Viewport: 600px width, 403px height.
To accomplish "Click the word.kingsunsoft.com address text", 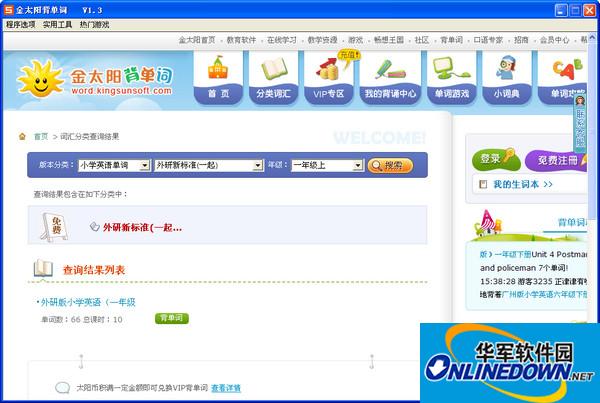I will pos(121,91).
